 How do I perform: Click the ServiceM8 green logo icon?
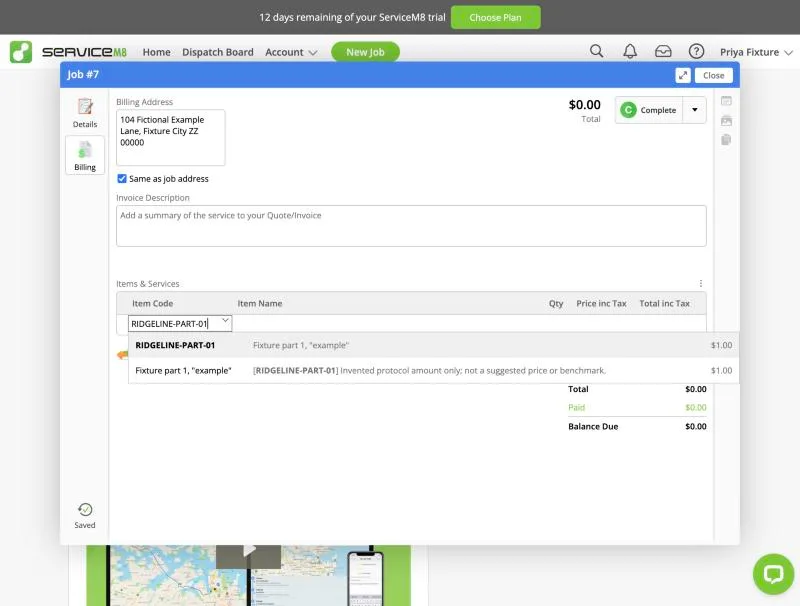(21, 52)
